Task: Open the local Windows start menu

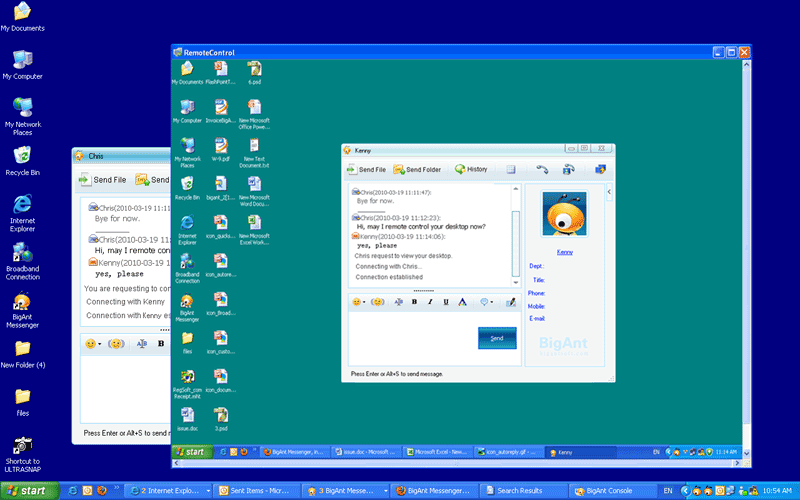Action: 29,491
